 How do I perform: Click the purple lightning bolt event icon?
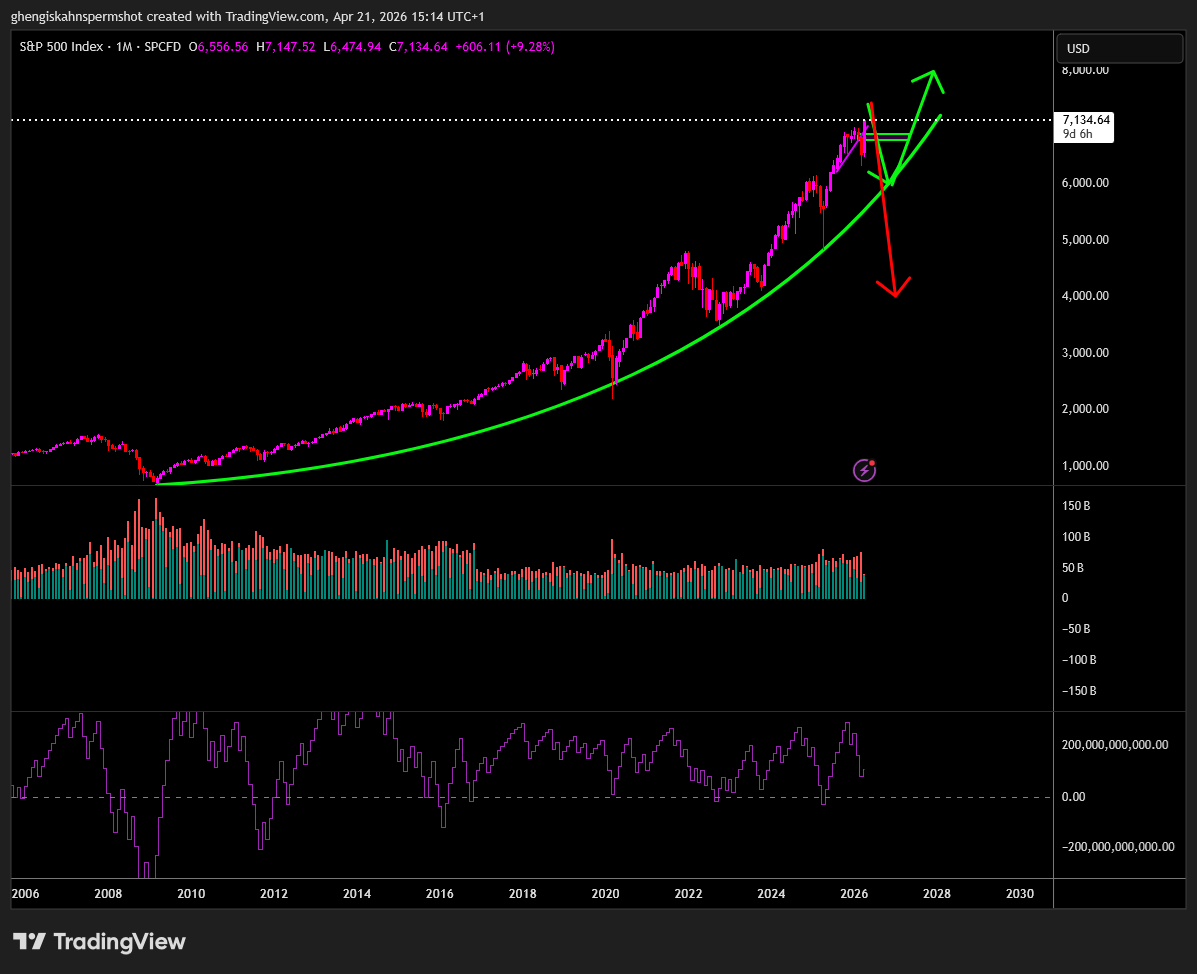point(864,470)
